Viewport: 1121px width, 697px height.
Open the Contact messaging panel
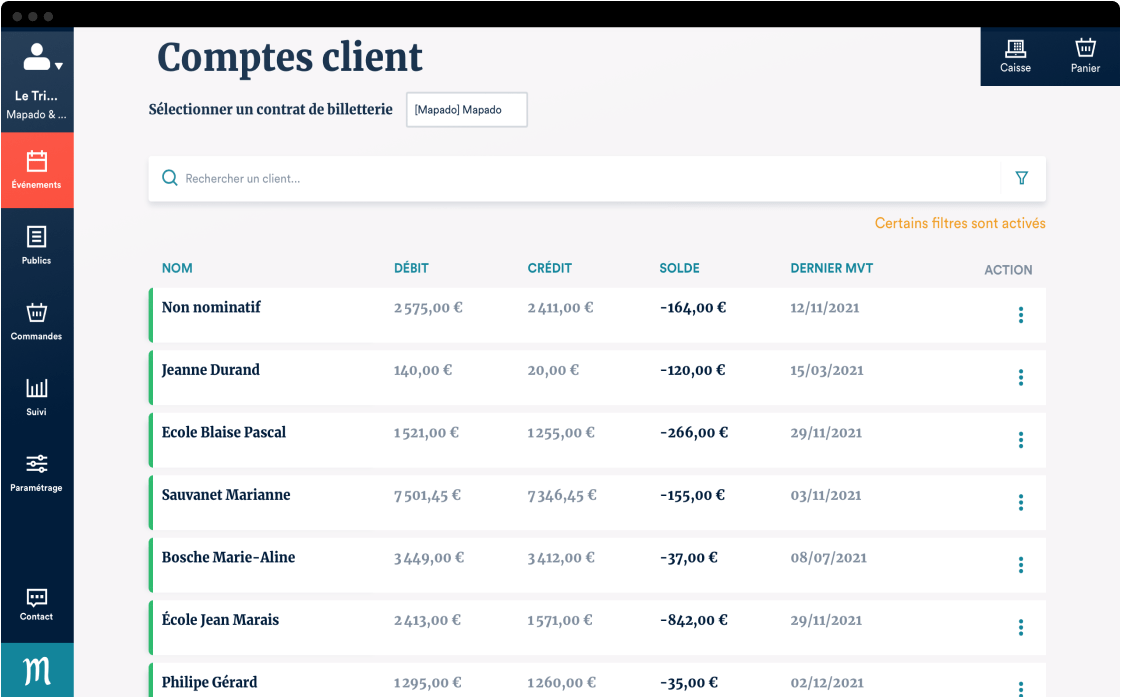point(37,604)
